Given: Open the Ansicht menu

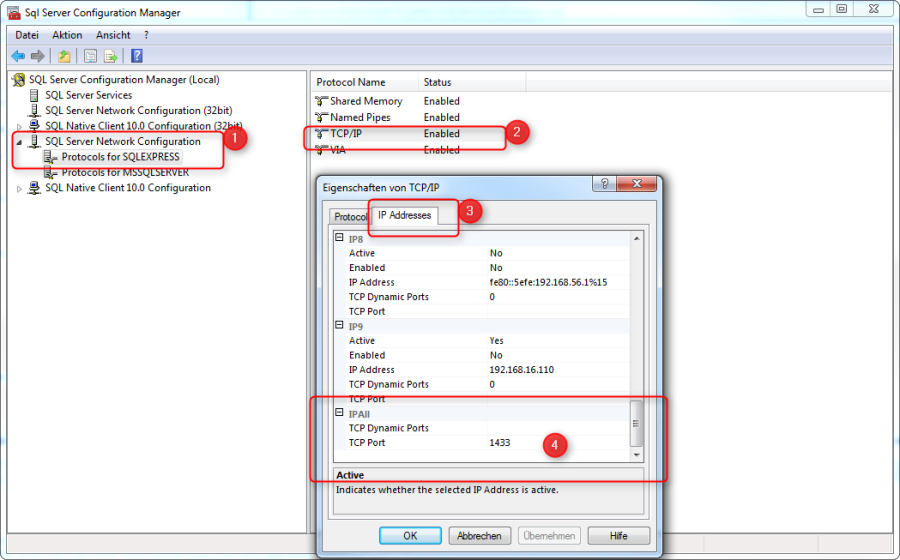Looking at the screenshot, I should pyautogui.click(x=113, y=35).
